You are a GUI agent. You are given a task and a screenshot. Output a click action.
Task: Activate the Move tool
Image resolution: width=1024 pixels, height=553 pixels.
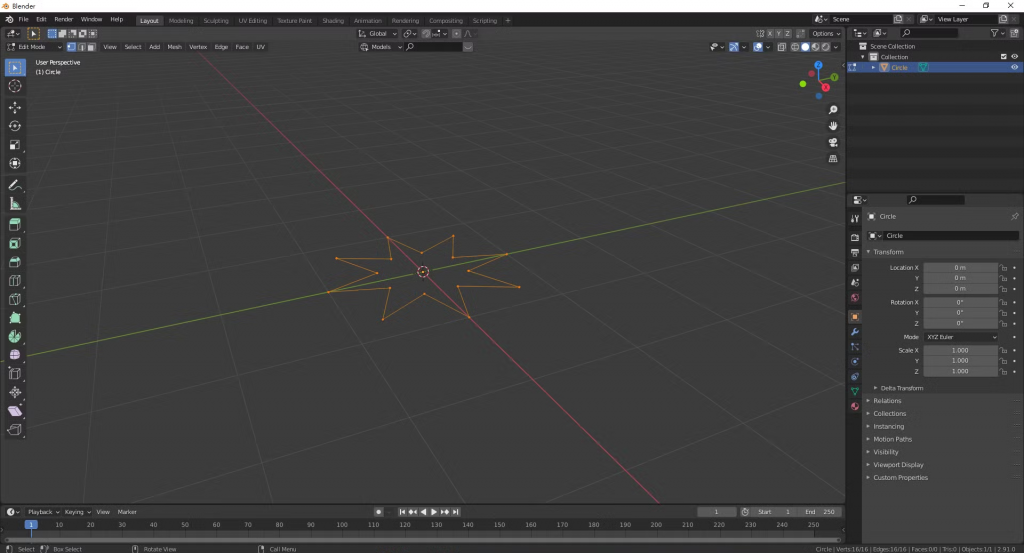(x=15, y=107)
